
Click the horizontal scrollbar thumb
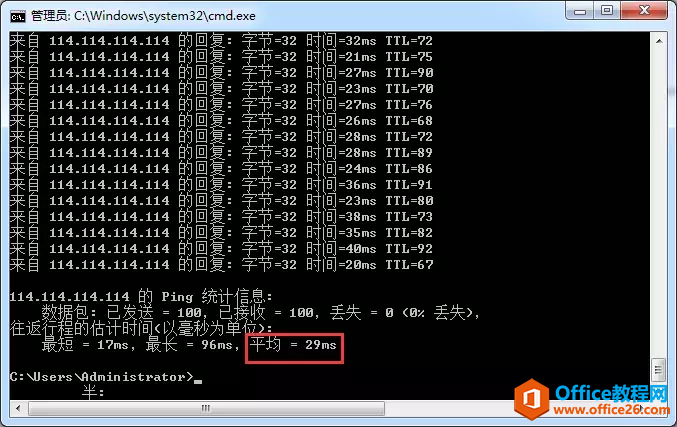(206, 408)
